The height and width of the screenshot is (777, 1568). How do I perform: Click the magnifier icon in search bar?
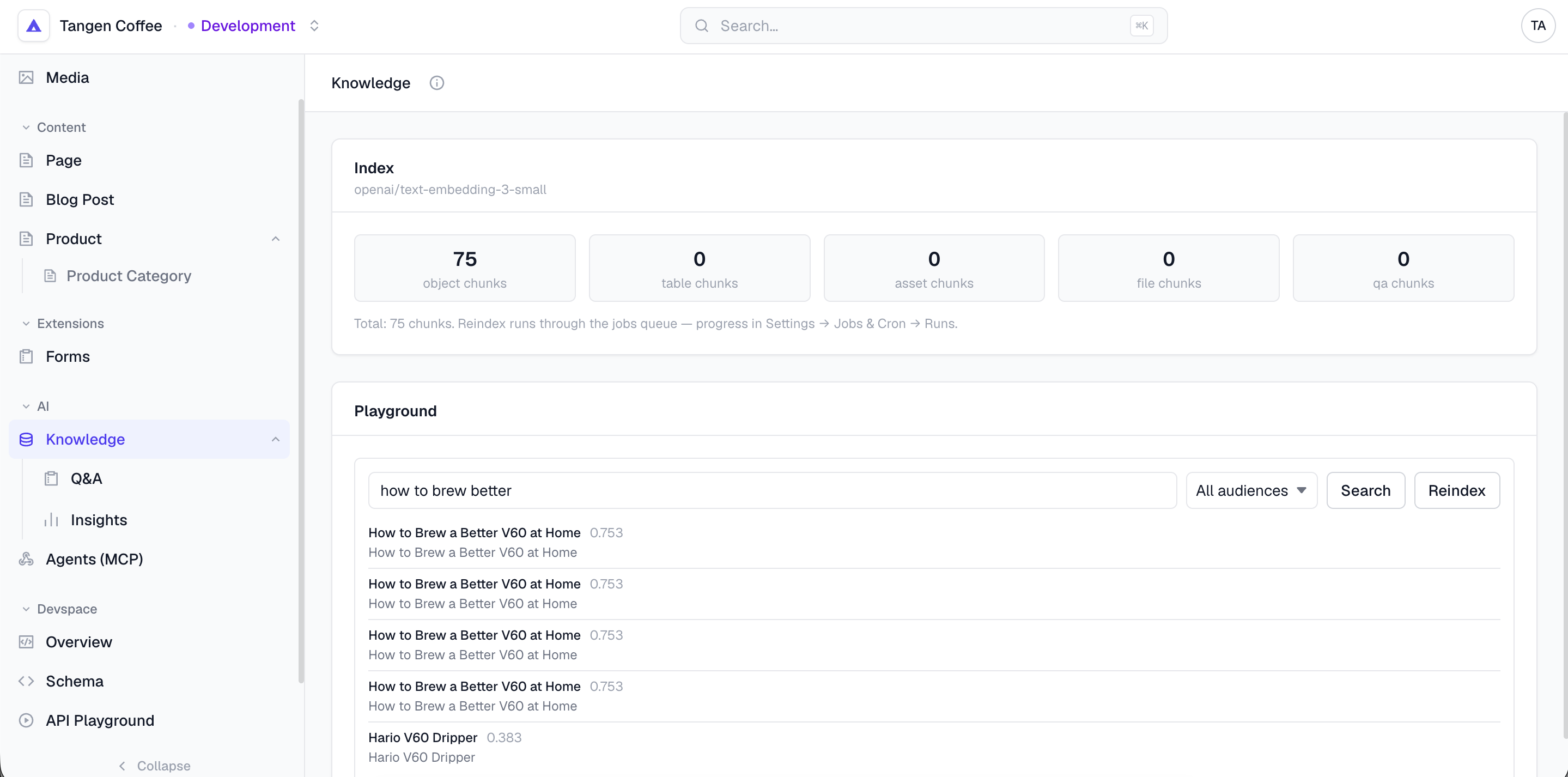pyautogui.click(x=702, y=26)
